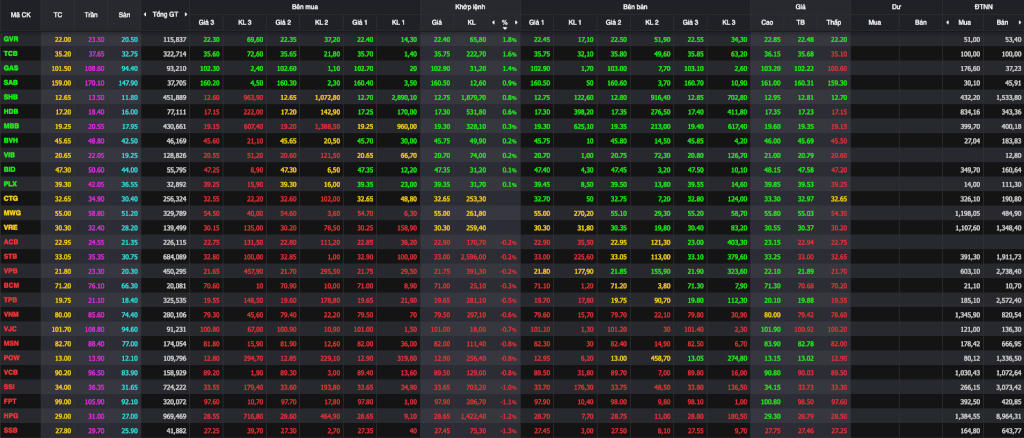The width and height of the screenshot is (1024, 438).
Task: Open stock symbol SSI
Action: (10, 385)
